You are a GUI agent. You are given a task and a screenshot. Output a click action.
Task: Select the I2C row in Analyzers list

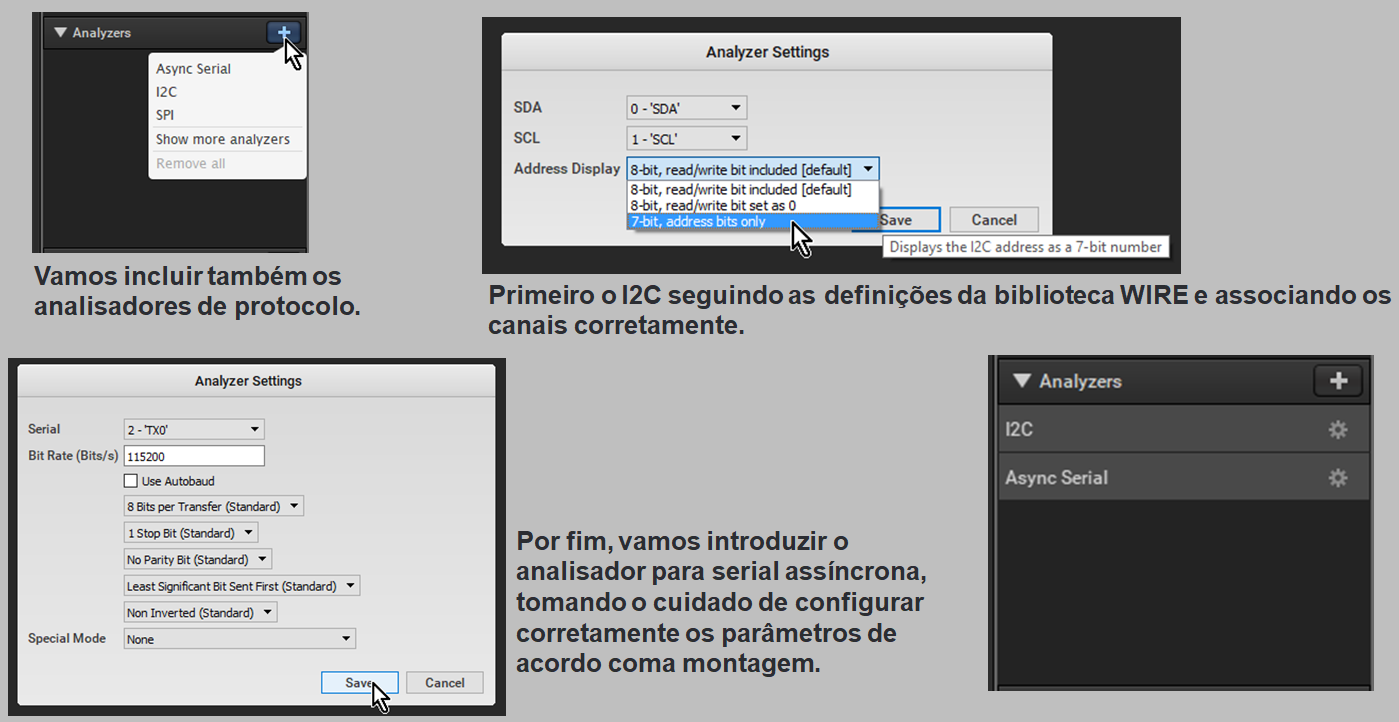coord(1183,430)
